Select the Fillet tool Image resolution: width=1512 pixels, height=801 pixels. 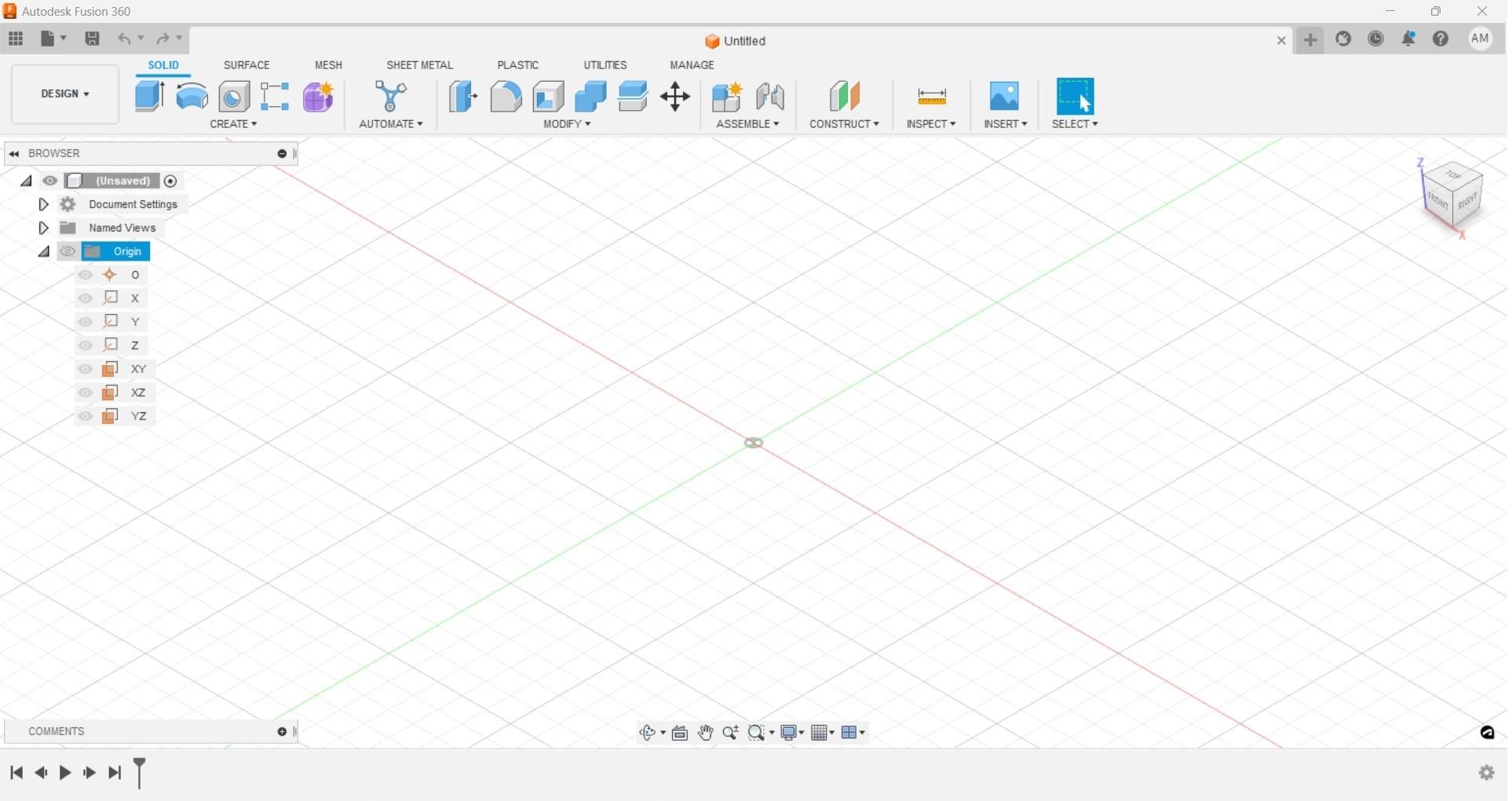(506, 97)
